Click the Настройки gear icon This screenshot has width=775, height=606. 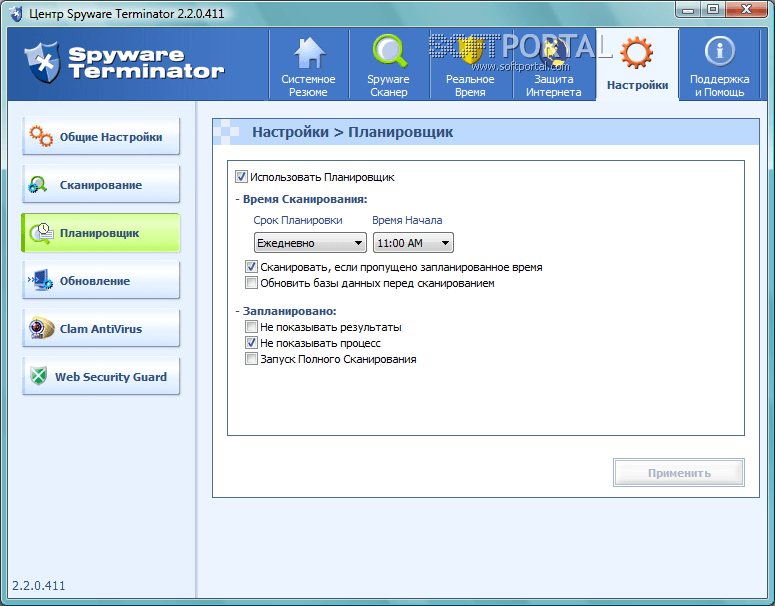[637, 52]
